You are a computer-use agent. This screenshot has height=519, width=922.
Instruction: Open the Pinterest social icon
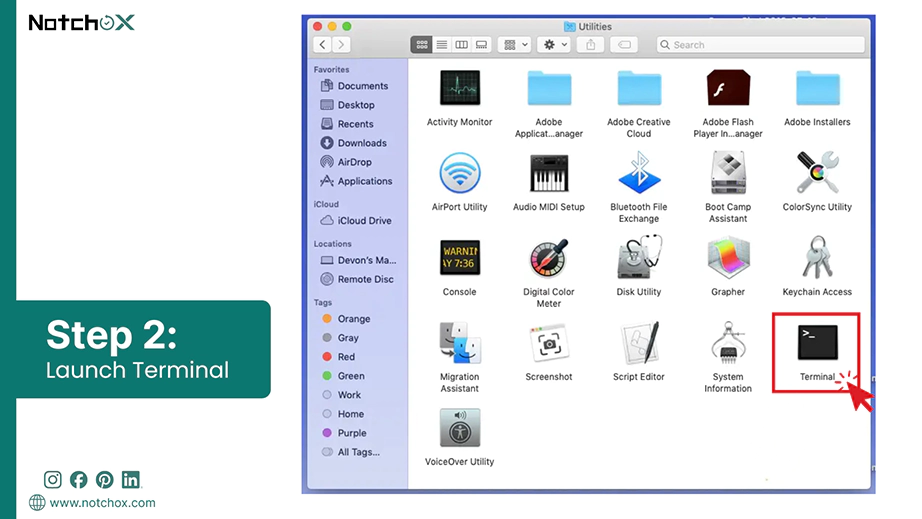point(105,480)
